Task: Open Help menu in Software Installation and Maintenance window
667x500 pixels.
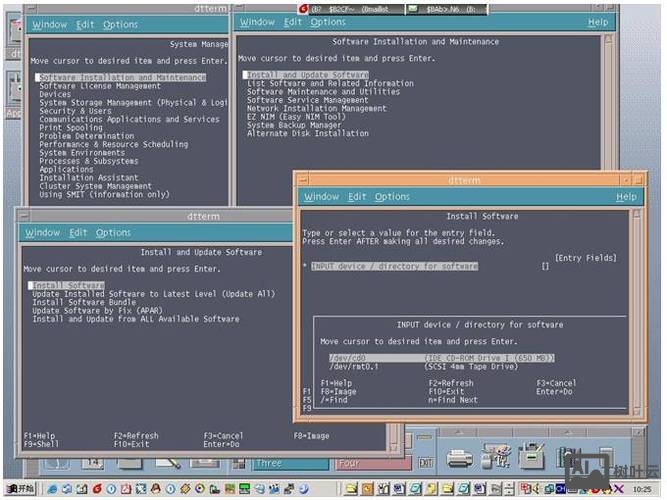Action: click(597, 22)
